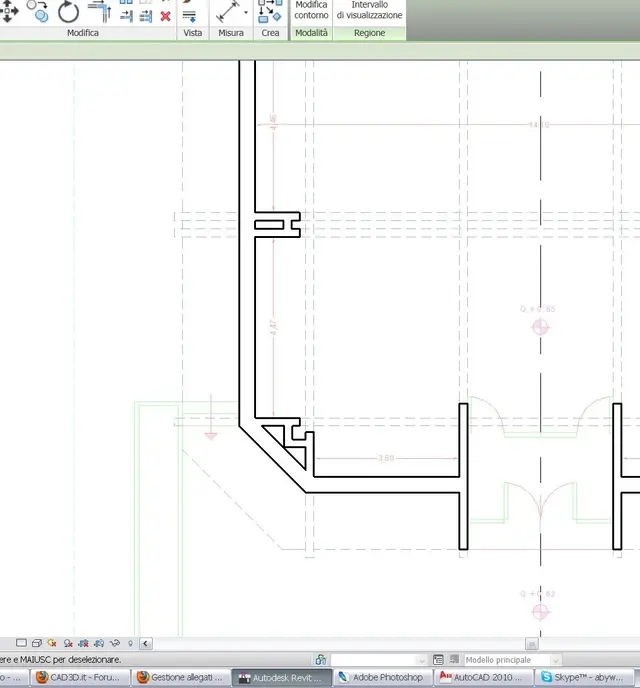Open the Vista panel title
The height and width of the screenshot is (688, 640).
193,33
